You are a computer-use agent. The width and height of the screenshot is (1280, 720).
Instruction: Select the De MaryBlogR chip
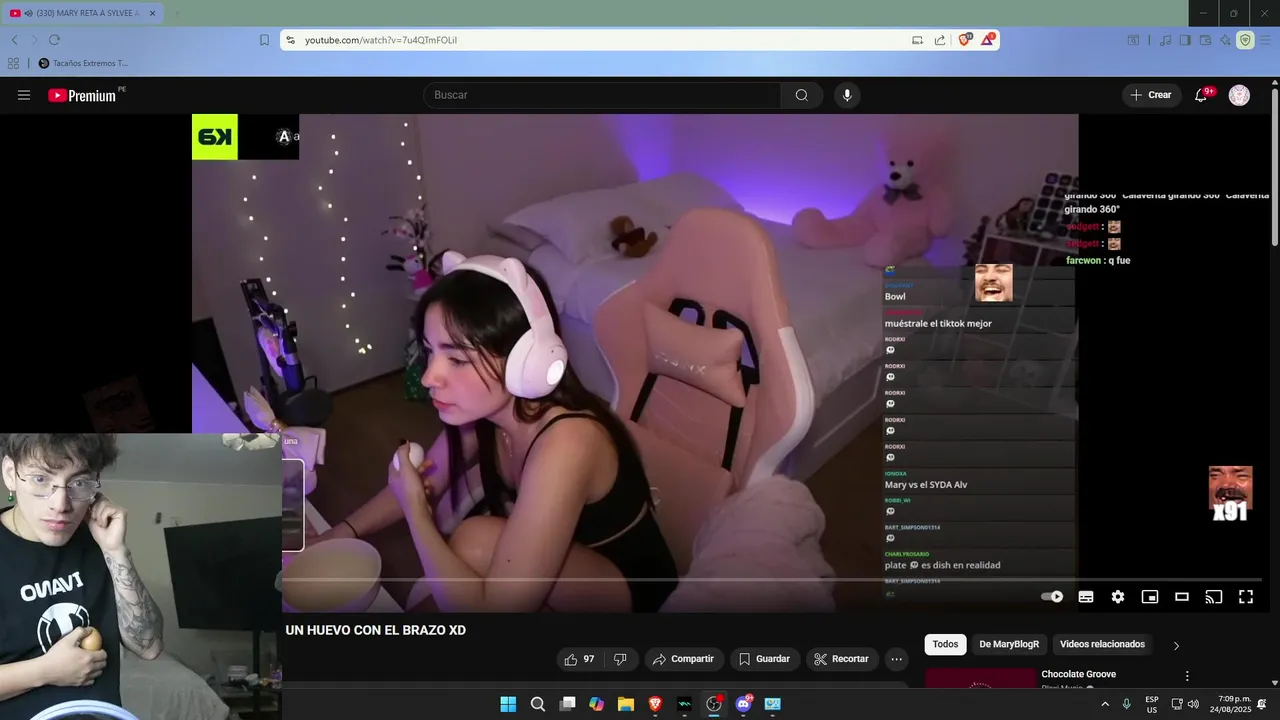point(1009,644)
